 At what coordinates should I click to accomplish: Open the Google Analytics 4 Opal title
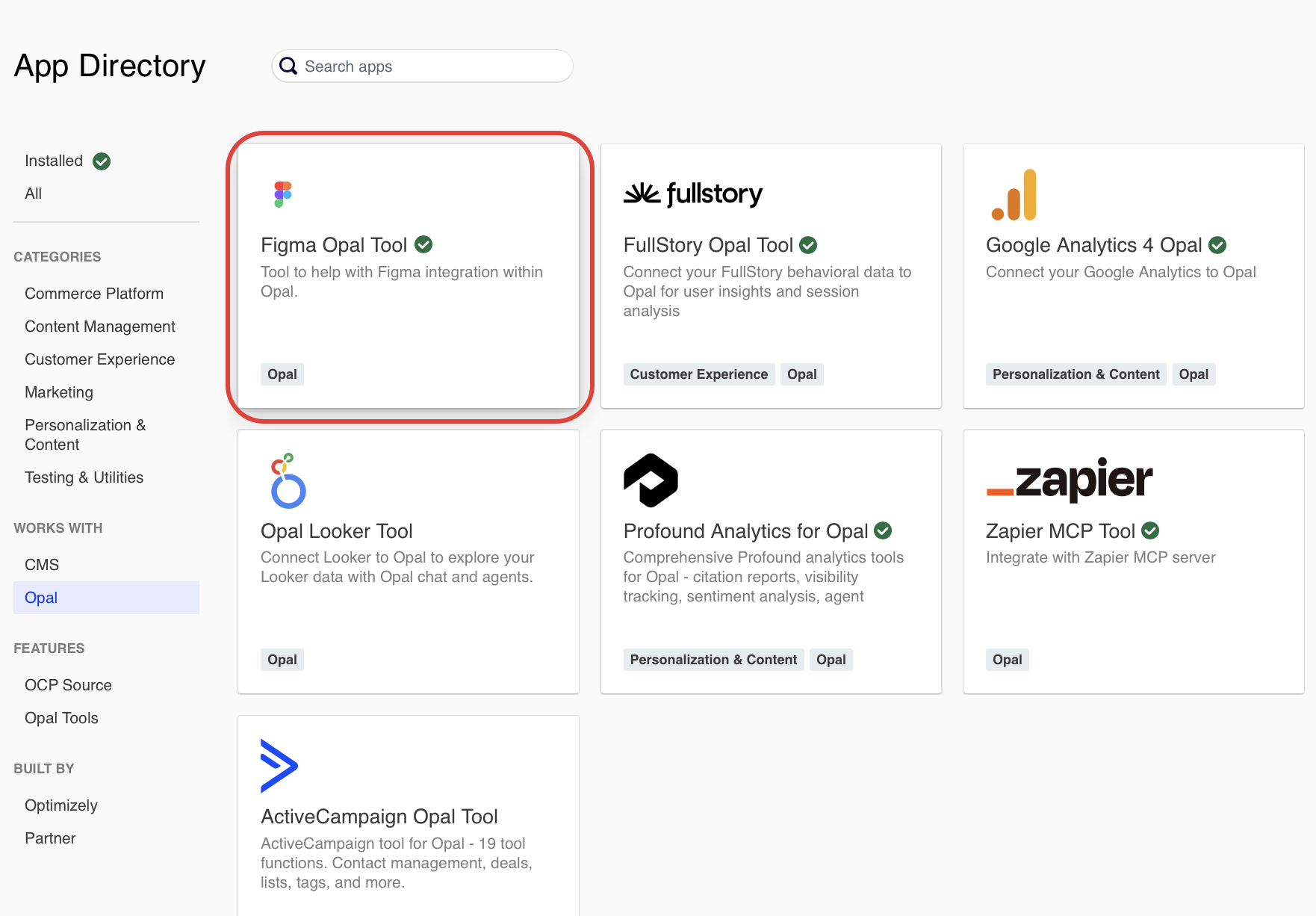point(1094,245)
